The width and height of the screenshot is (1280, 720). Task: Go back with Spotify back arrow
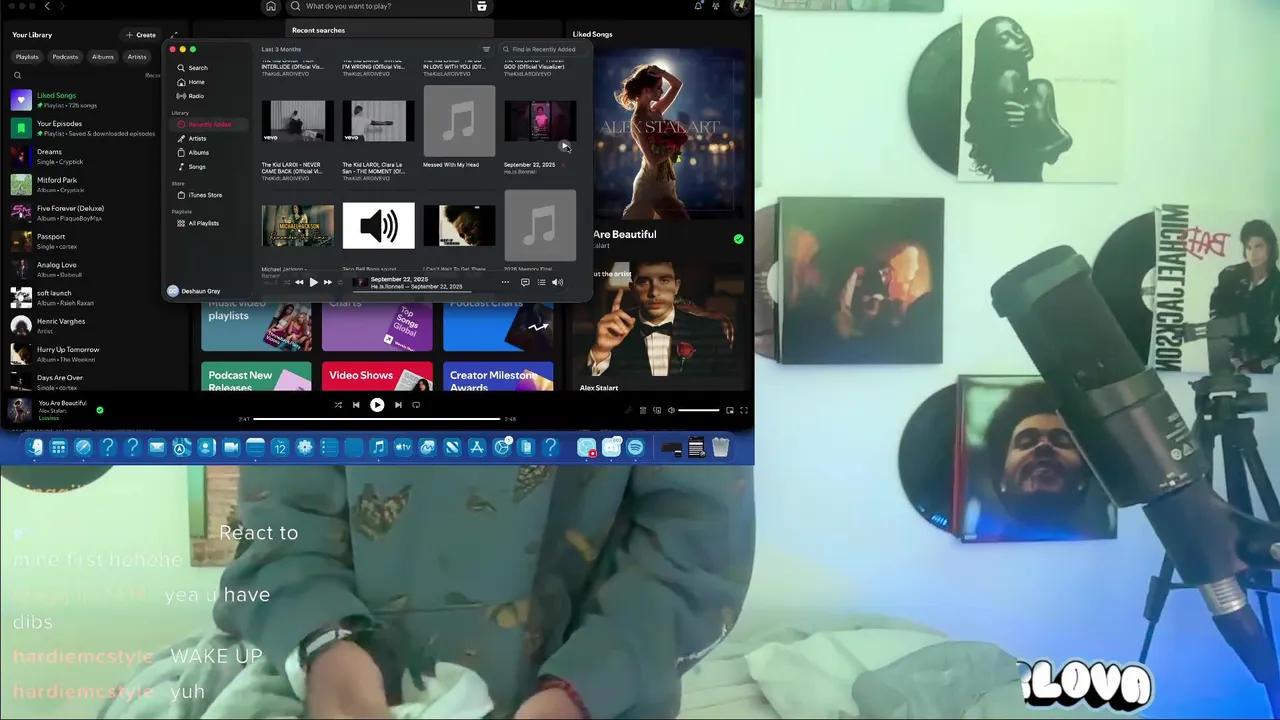click(47, 6)
